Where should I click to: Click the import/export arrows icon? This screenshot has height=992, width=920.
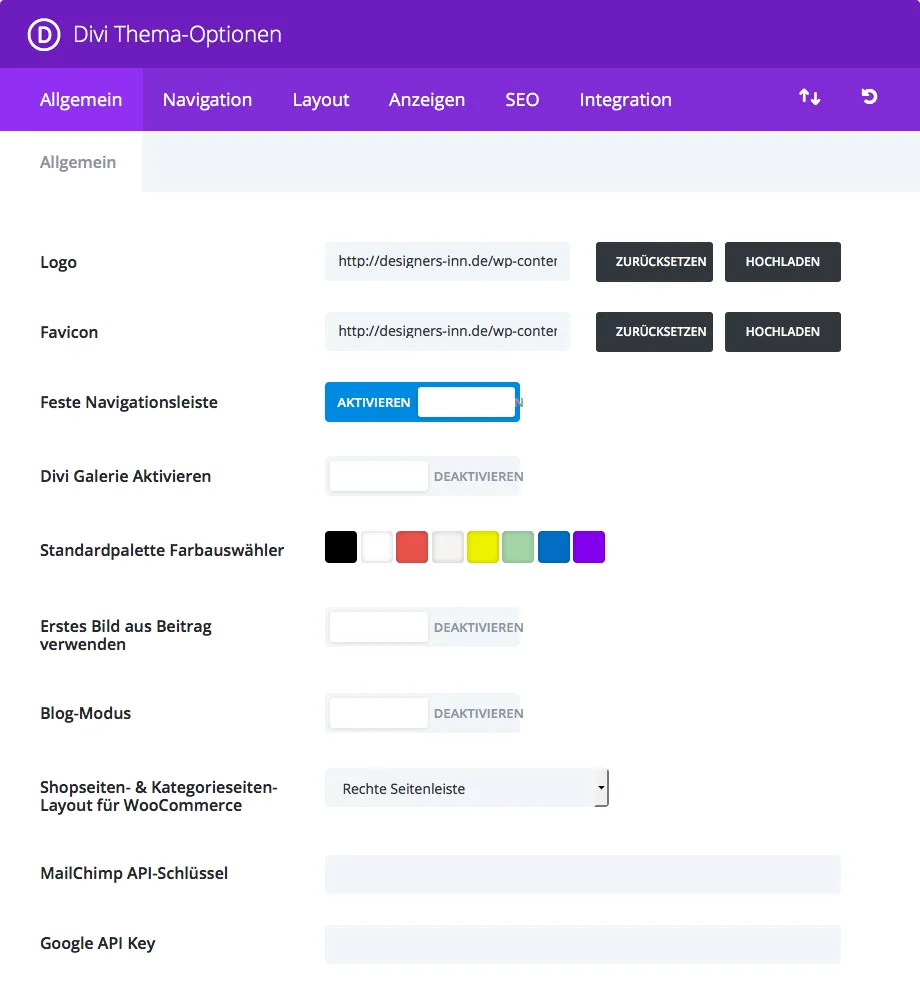point(809,98)
